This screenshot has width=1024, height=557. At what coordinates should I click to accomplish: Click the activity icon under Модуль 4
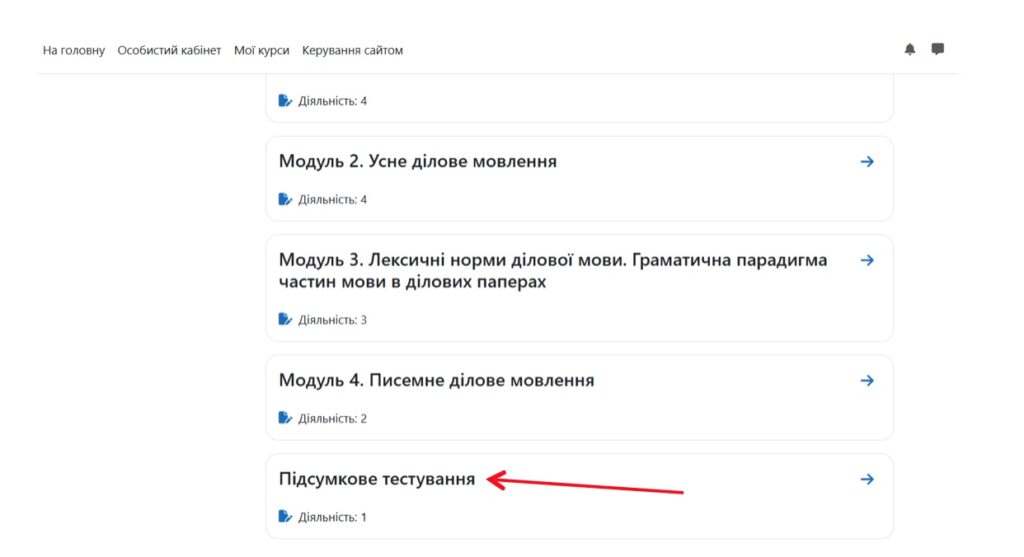click(x=285, y=418)
